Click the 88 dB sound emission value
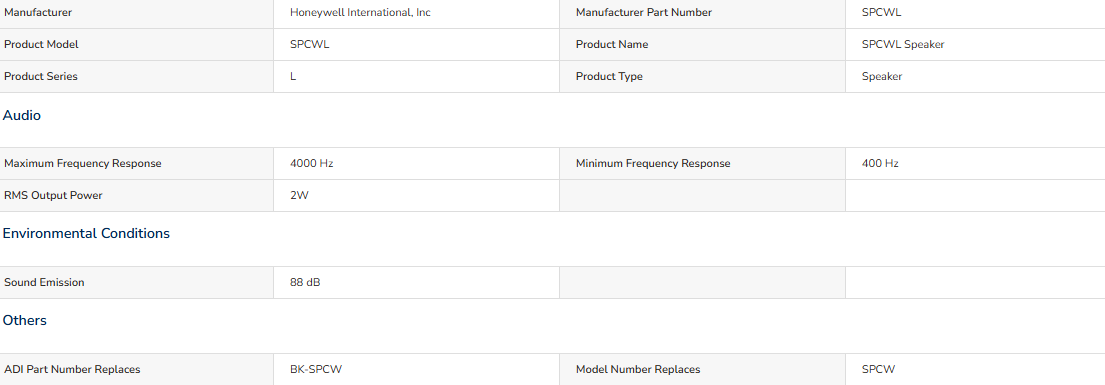This screenshot has width=1105, height=385. [305, 282]
